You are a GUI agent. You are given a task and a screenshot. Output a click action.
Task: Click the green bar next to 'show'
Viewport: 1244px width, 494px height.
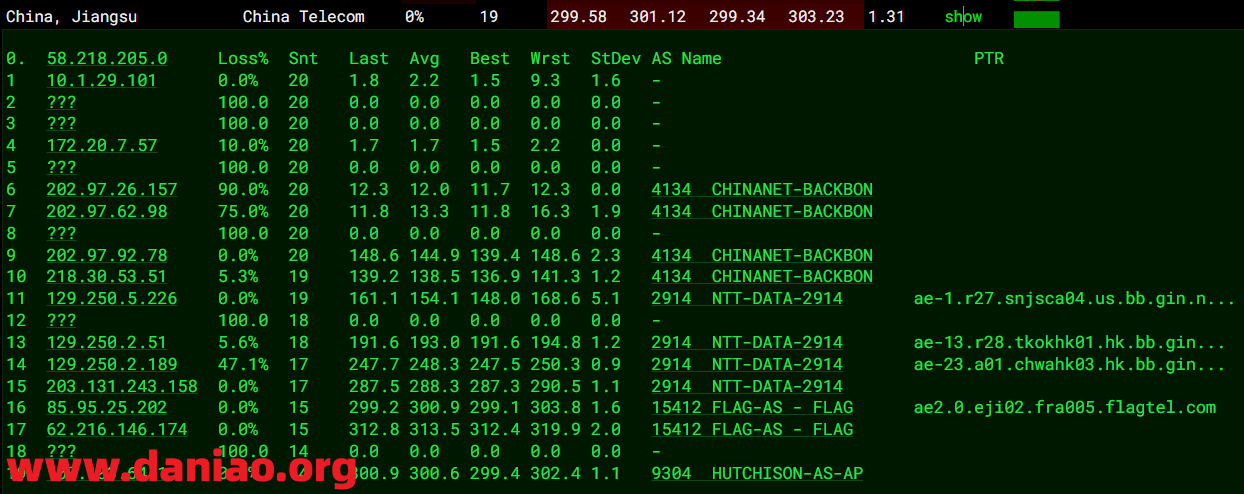pyautogui.click(x=1036, y=19)
